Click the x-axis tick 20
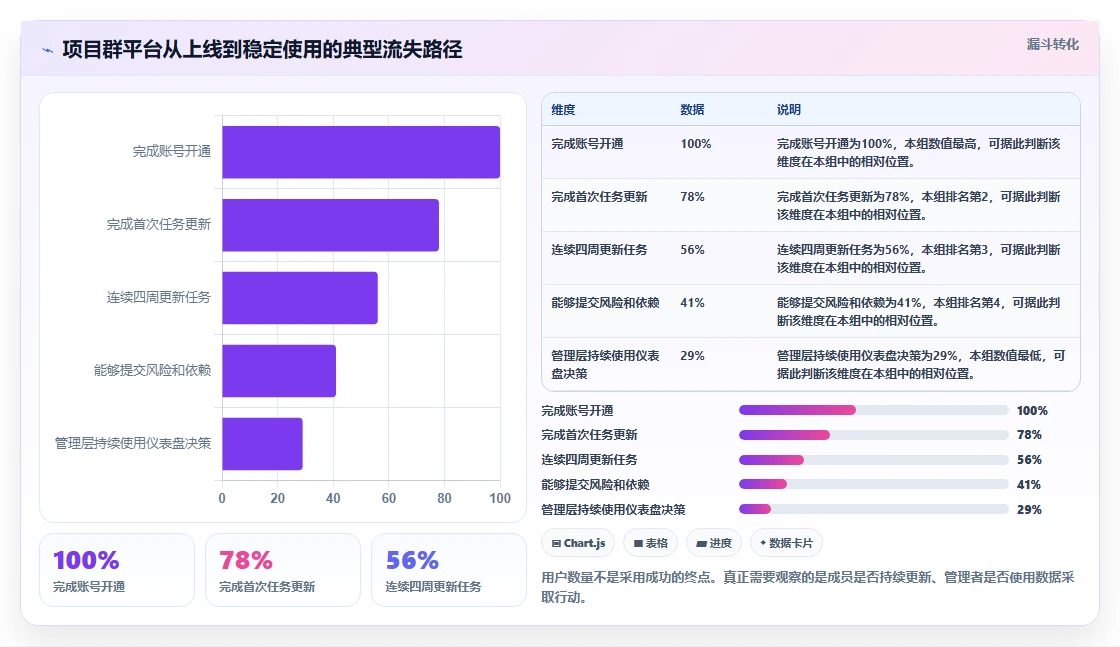 tap(277, 498)
